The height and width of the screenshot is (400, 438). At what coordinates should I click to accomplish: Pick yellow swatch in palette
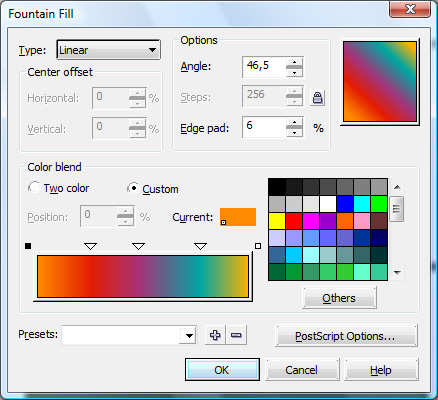point(277,221)
